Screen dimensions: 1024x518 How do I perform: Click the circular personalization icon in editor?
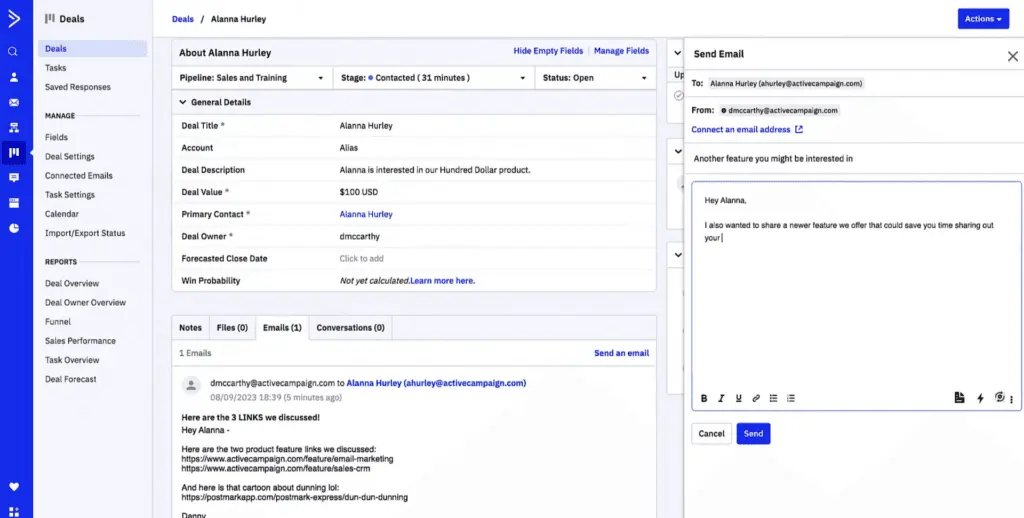(x=999, y=397)
